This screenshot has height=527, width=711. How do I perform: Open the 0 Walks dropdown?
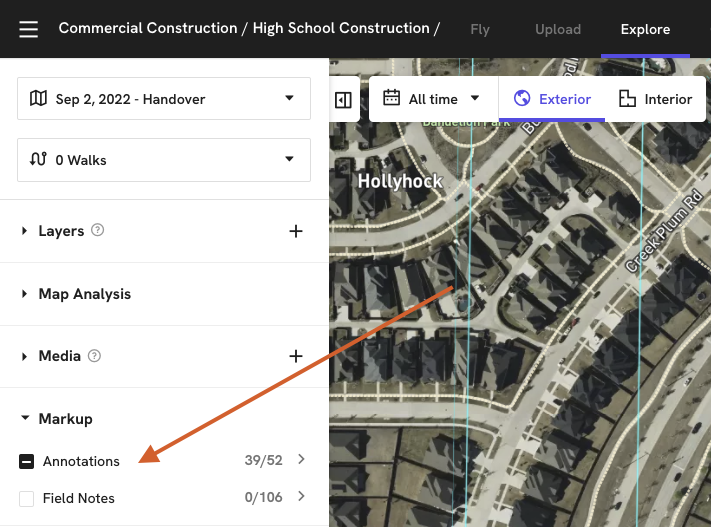[164, 160]
